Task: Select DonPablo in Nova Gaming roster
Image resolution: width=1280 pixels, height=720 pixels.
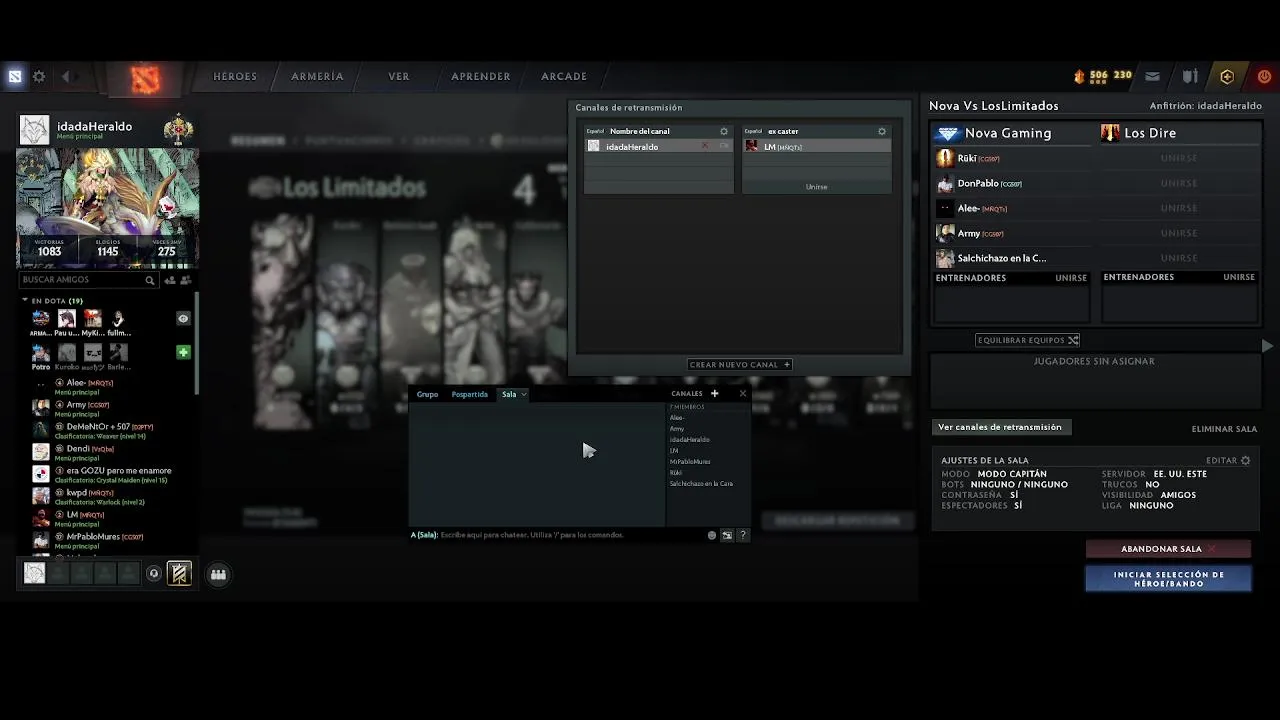Action: point(1012,183)
